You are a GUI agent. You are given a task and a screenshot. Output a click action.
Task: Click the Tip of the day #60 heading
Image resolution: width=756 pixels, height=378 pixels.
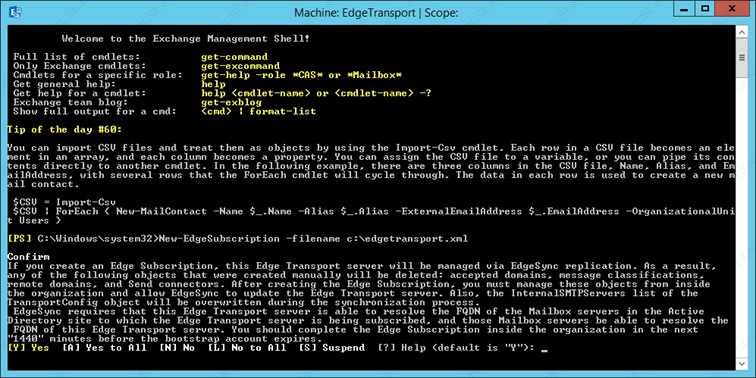(65, 129)
